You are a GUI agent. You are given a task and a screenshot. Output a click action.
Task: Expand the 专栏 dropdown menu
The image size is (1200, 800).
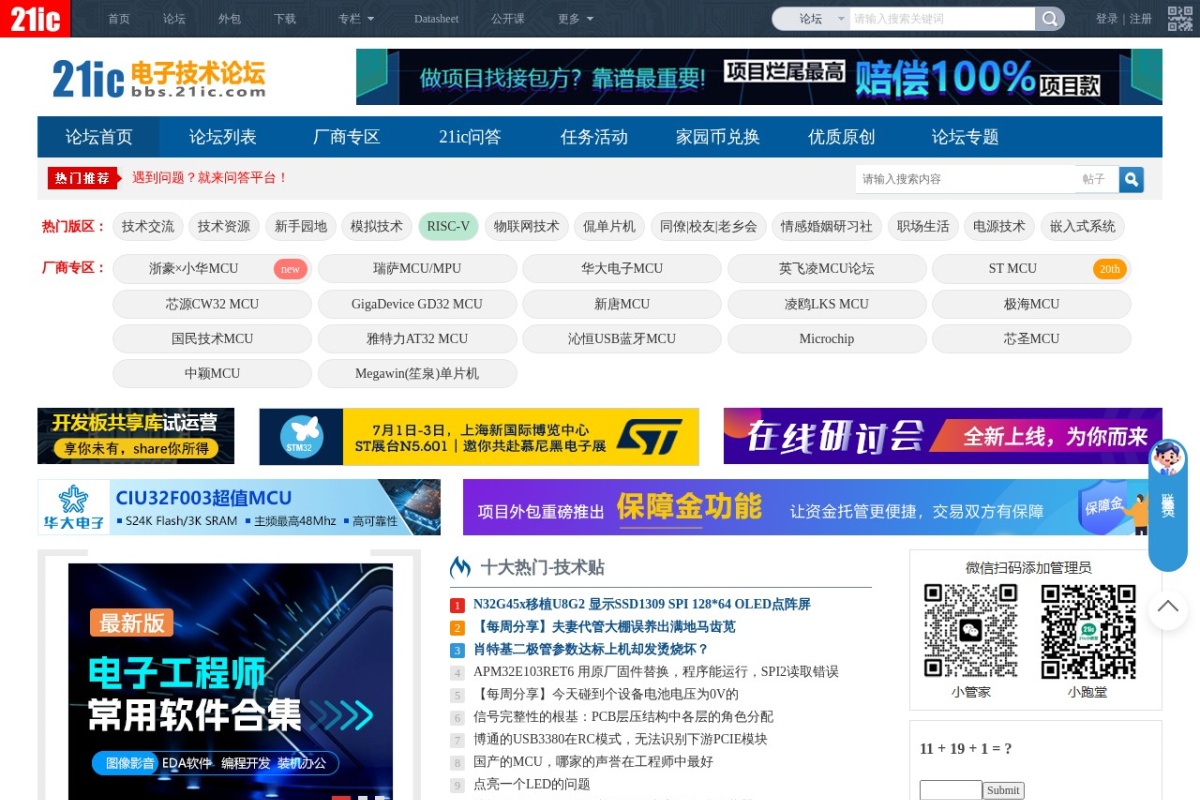pos(356,19)
